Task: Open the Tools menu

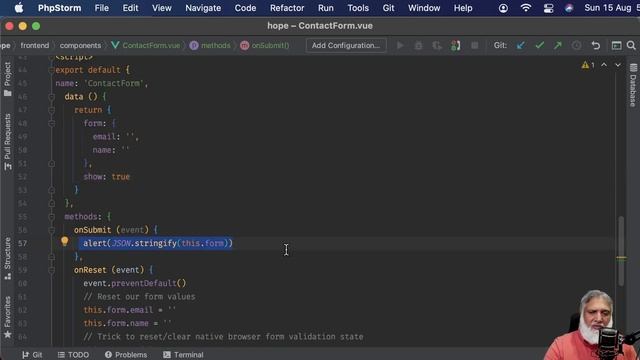Action: [358, 8]
